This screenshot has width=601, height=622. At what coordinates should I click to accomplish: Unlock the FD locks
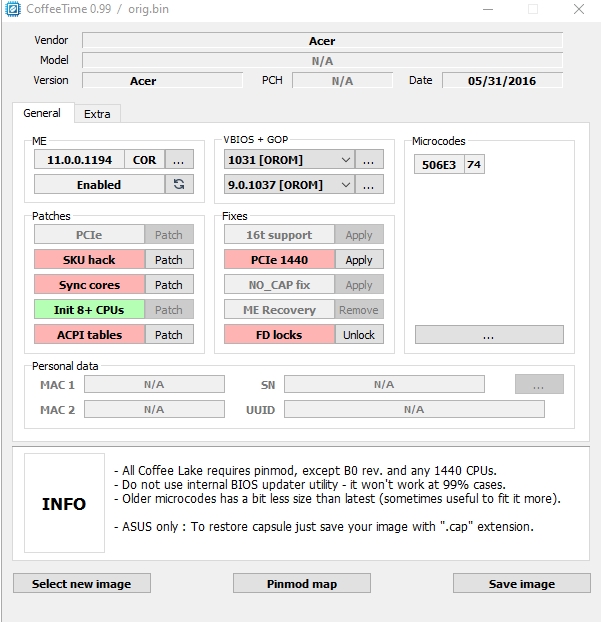(359, 334)
